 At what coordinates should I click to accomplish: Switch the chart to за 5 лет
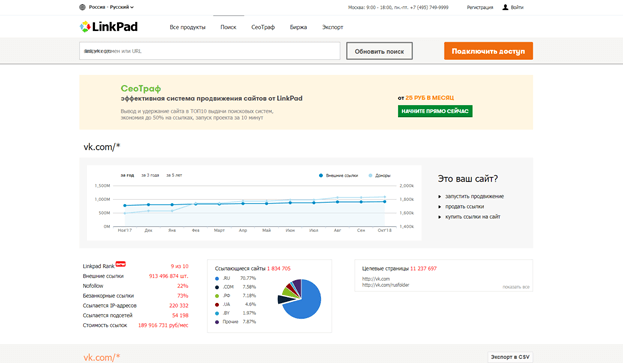tap(174, 175)
